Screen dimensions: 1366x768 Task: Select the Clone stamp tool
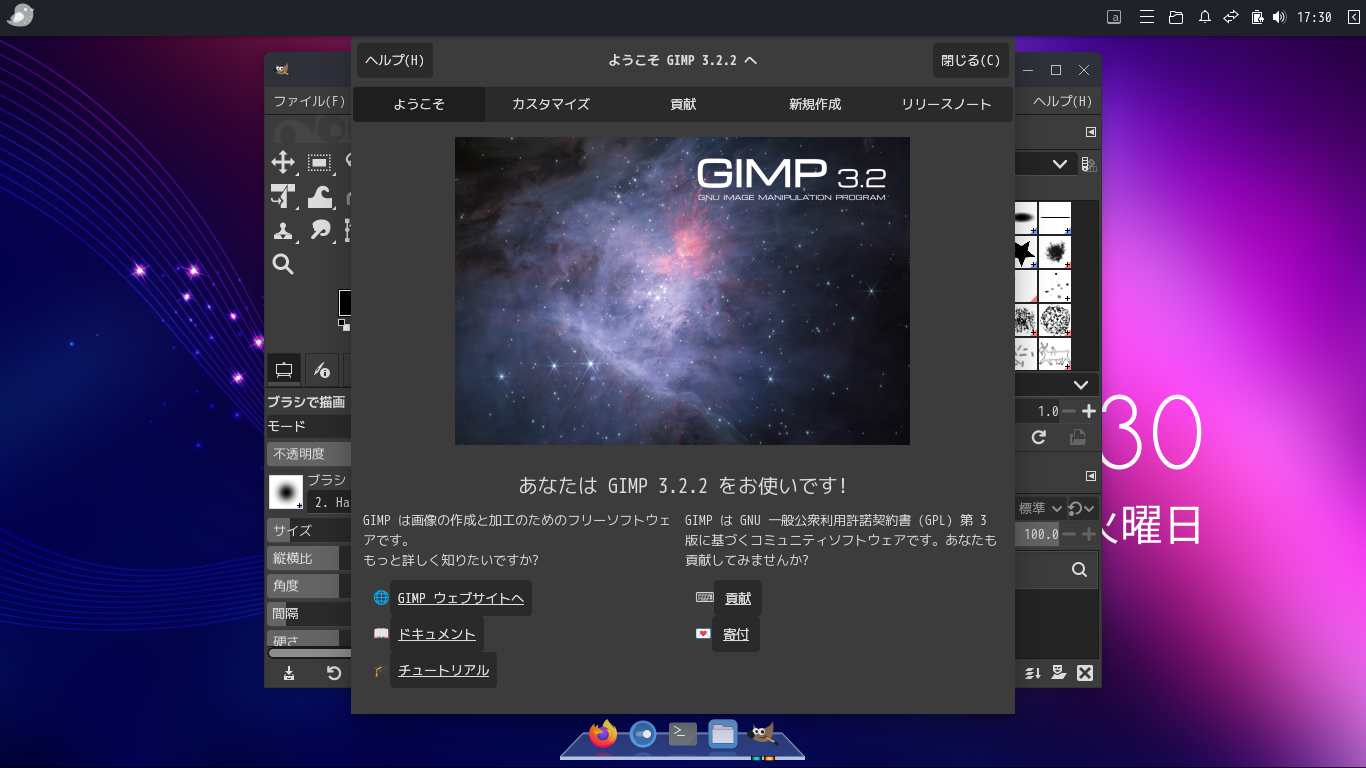283,231
